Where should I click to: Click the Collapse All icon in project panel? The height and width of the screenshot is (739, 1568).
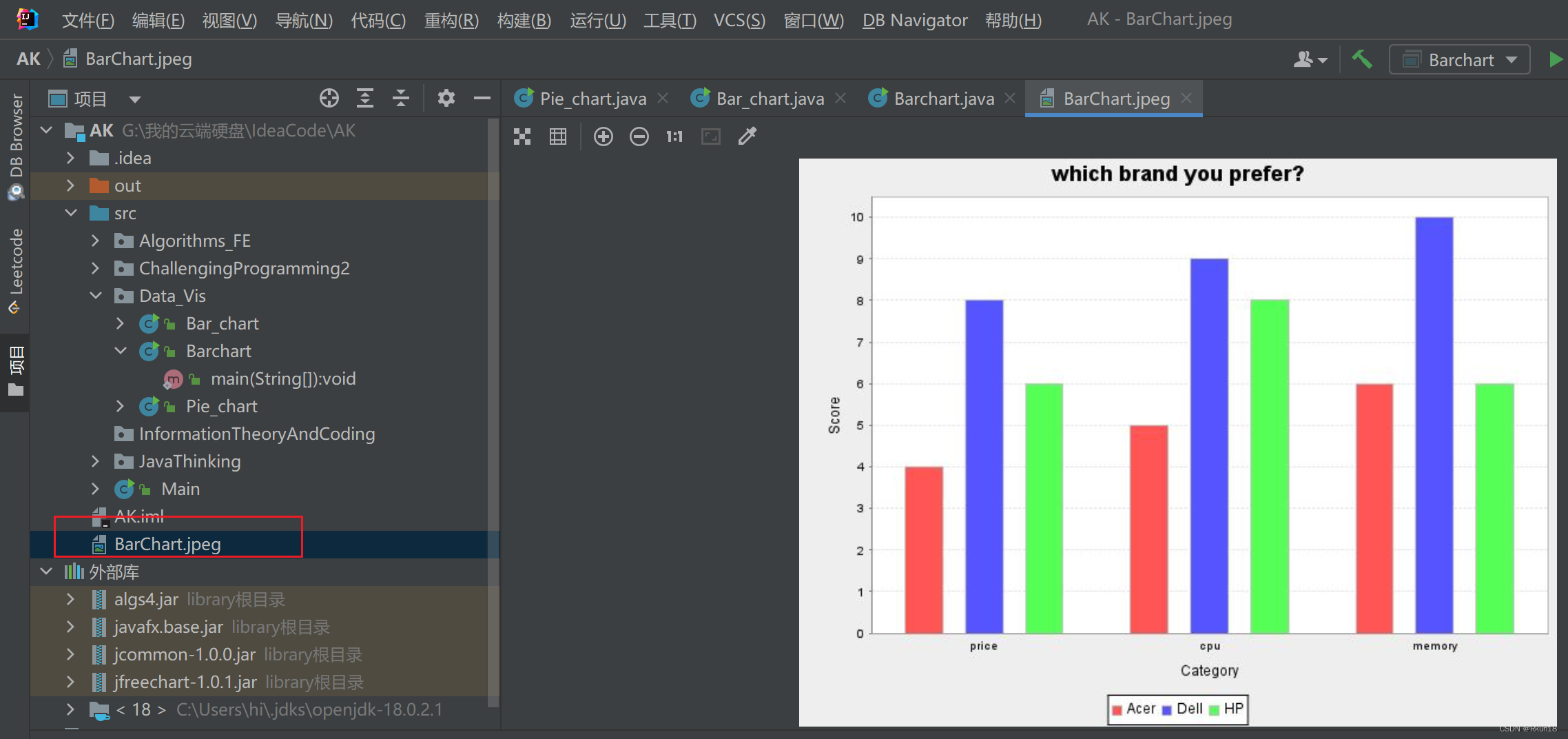(x=401, y=99)
